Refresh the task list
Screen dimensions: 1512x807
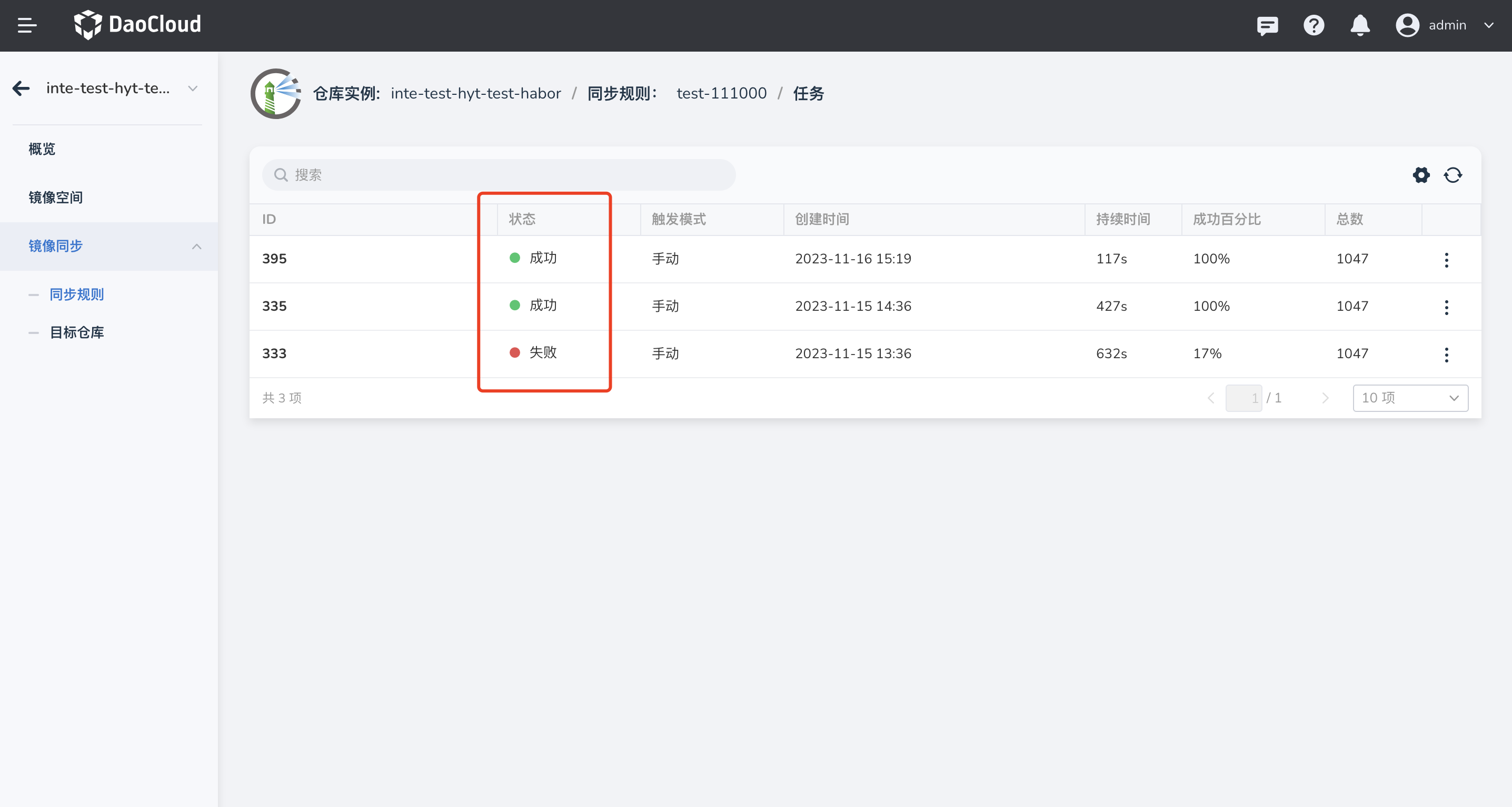(1453, 175)
